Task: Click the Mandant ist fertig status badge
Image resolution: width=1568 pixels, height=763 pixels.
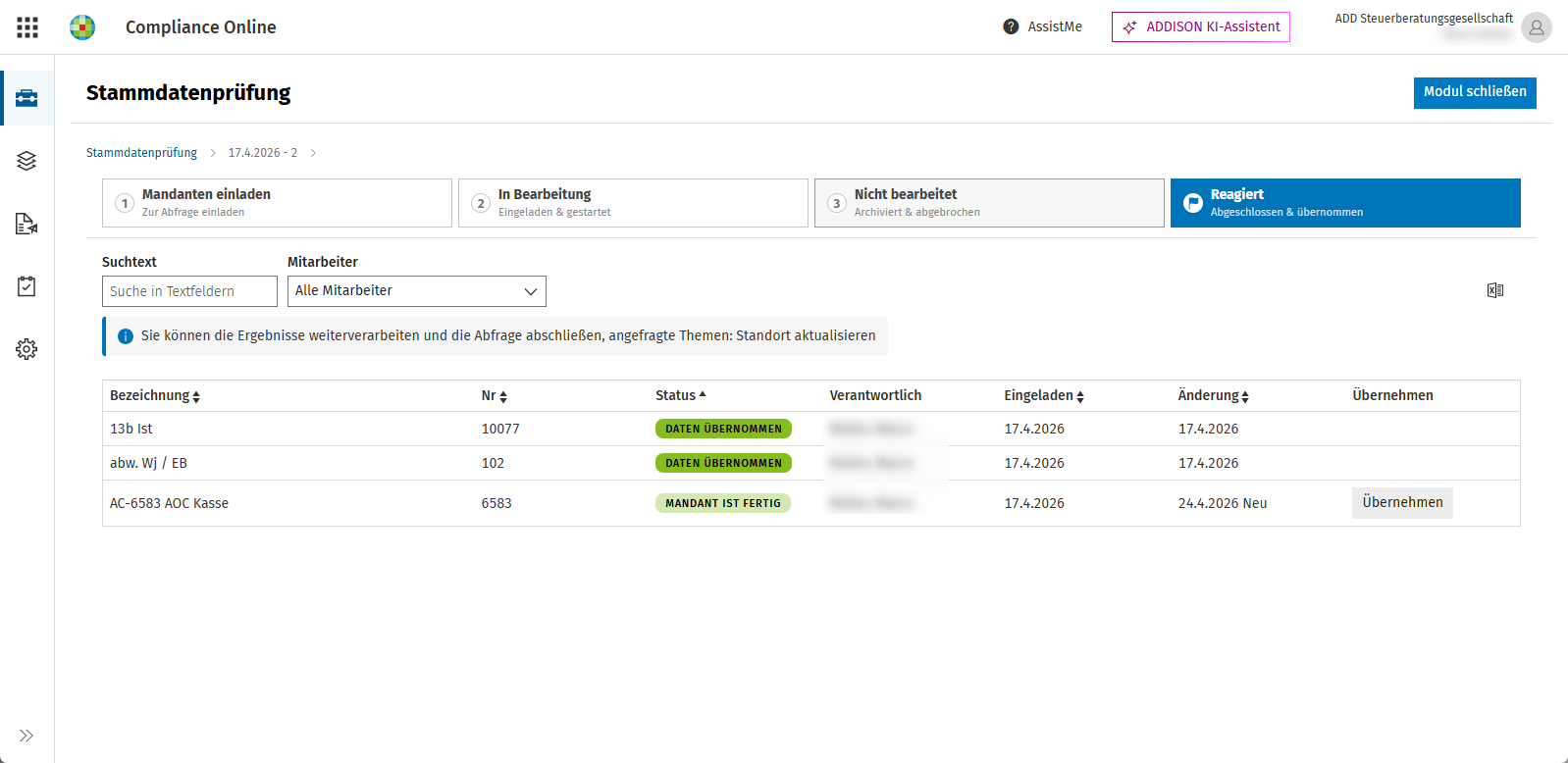Action: point(723,503)
